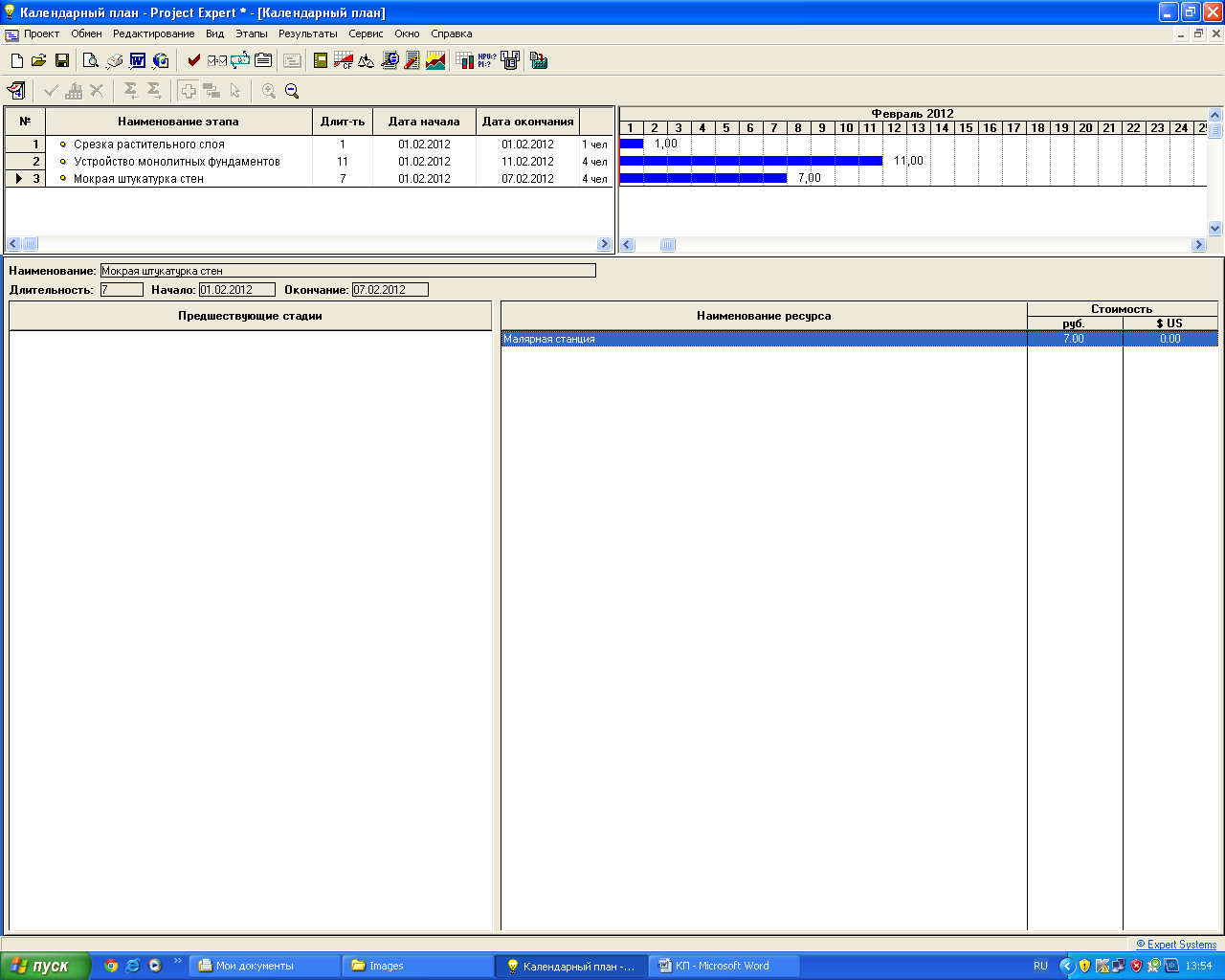Click the arrow pointer icon on second toolbar
This screenshot has width=1225, height=980.
tap(235, 91)
